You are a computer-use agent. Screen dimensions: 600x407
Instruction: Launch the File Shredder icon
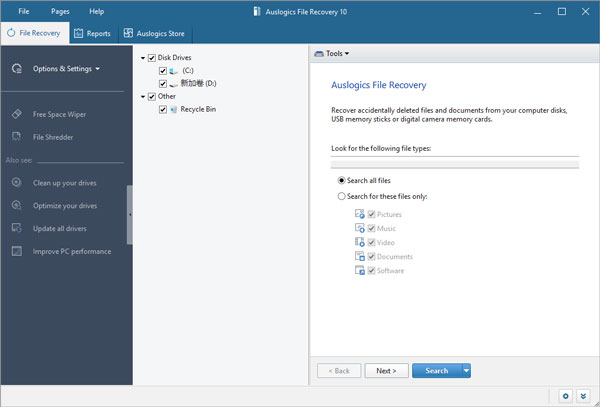click(16, 137)
